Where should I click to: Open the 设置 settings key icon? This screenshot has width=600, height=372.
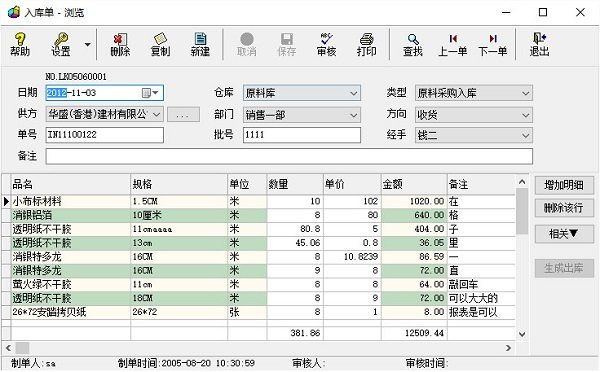coord(60,44)
